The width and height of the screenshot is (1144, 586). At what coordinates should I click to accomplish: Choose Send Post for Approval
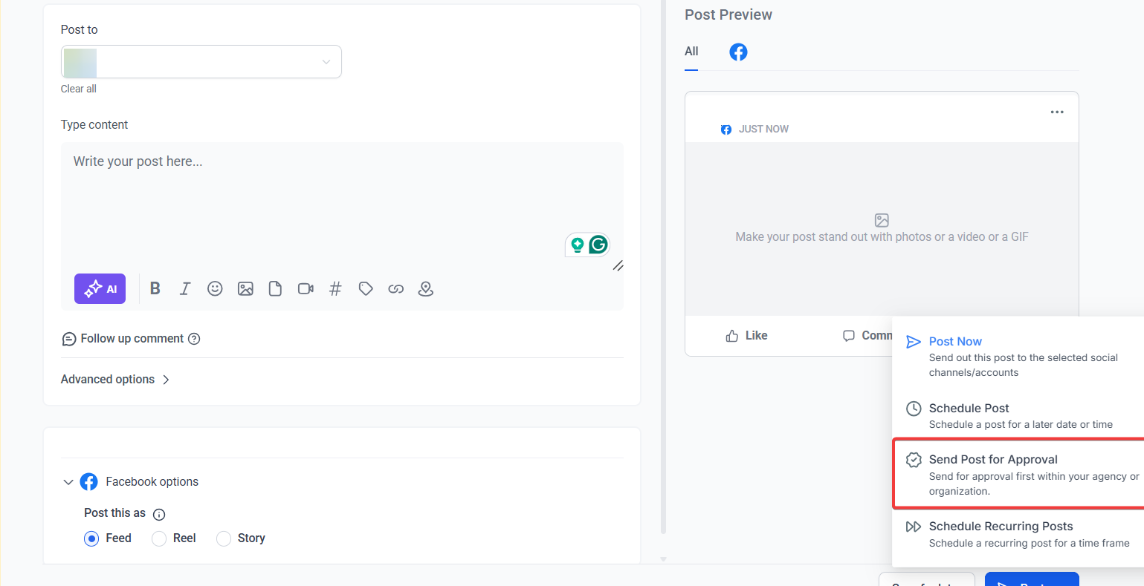(992, 460)
